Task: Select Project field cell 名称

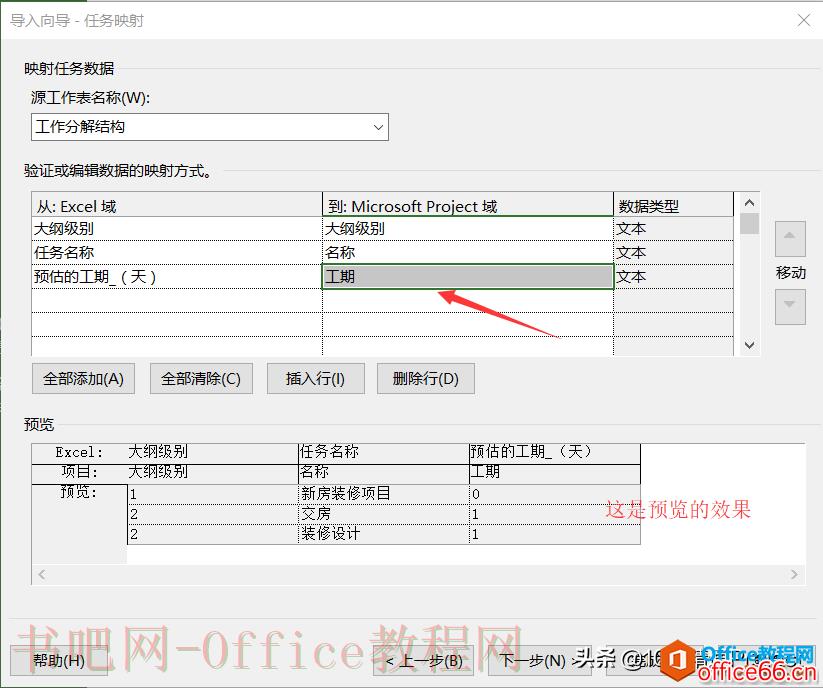Action: coord(468,252)
